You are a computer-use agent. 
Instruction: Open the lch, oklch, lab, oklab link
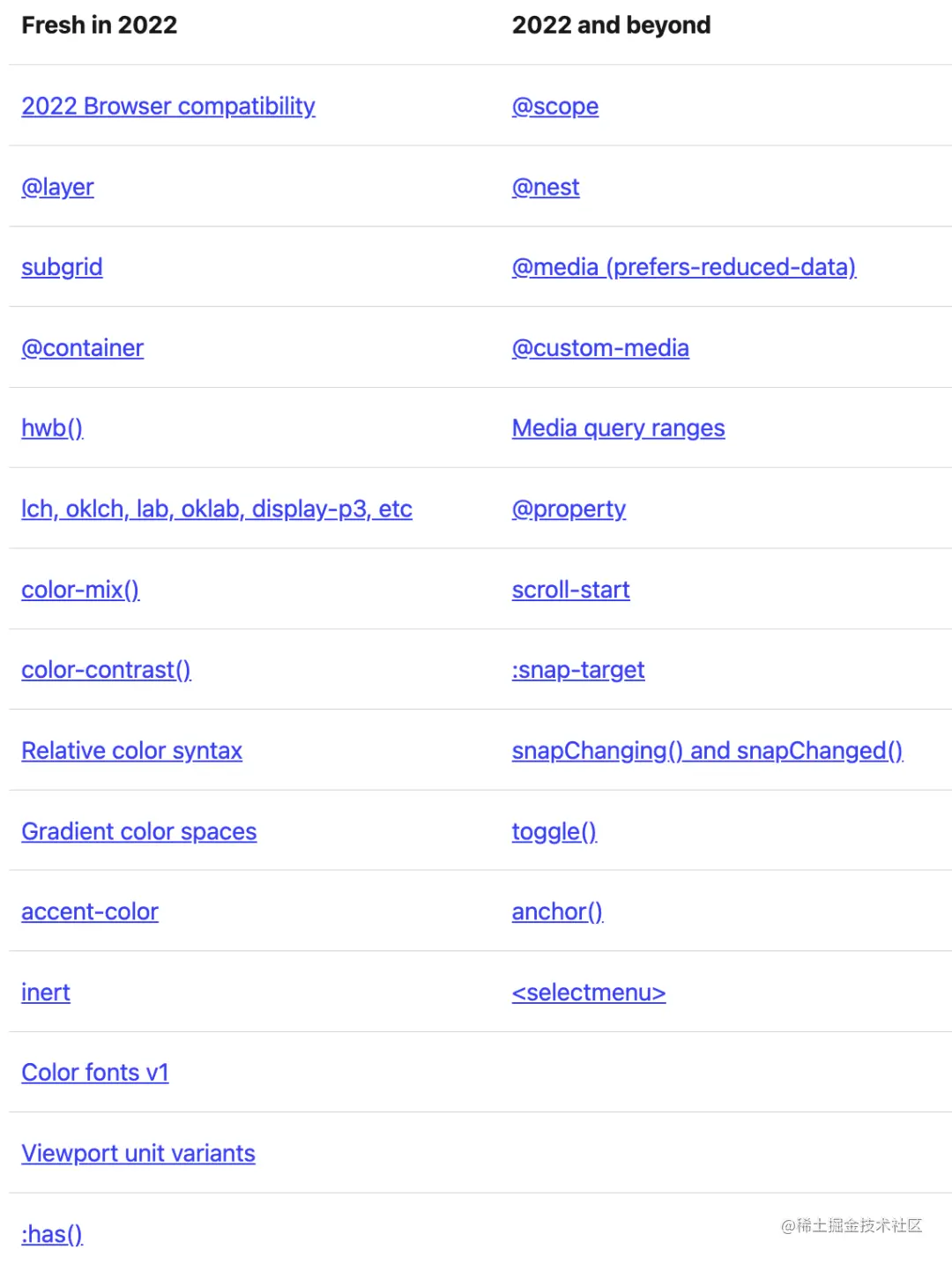click(217, 509)
